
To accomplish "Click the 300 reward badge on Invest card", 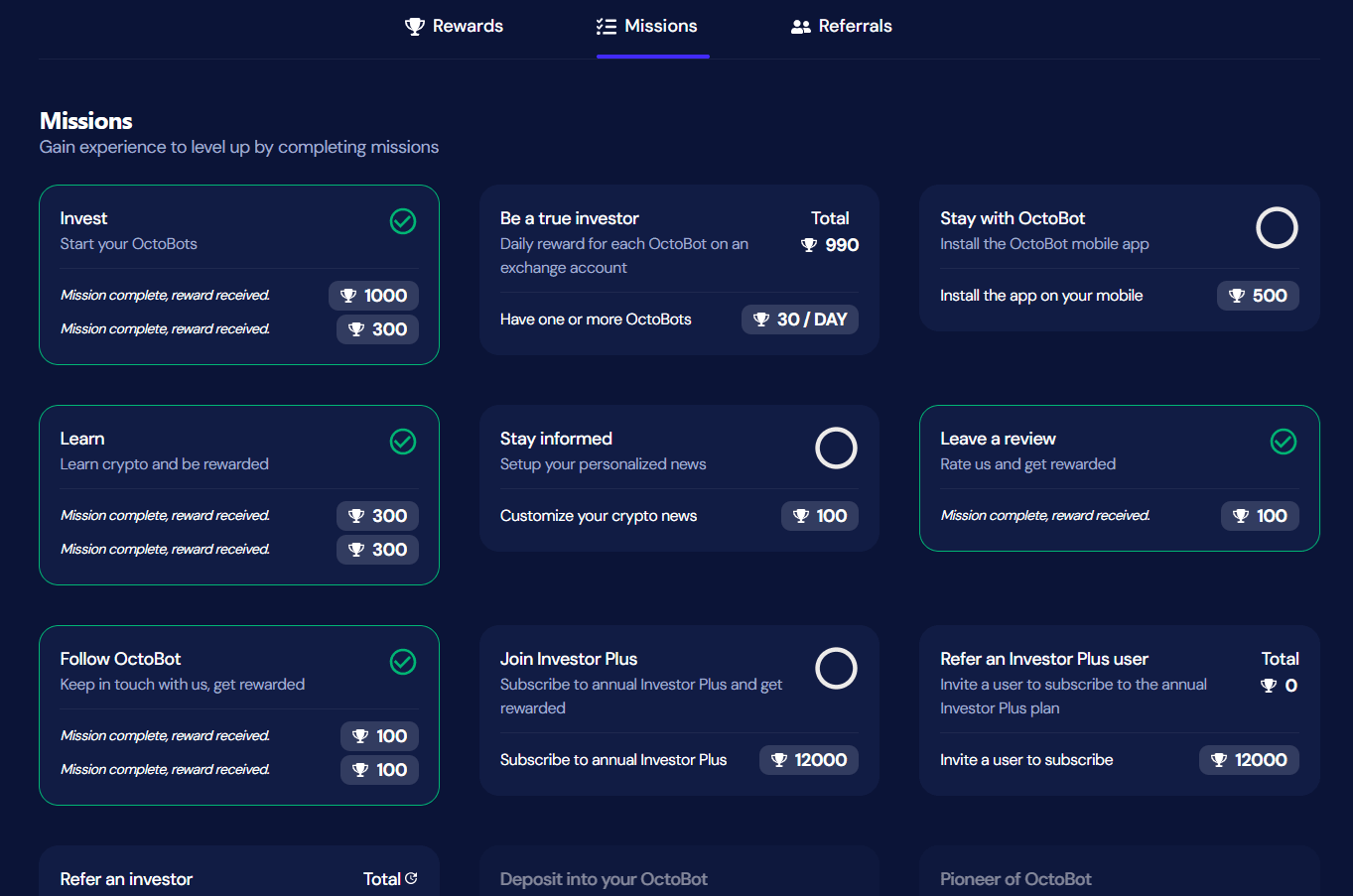I will (x=377, y=329).
